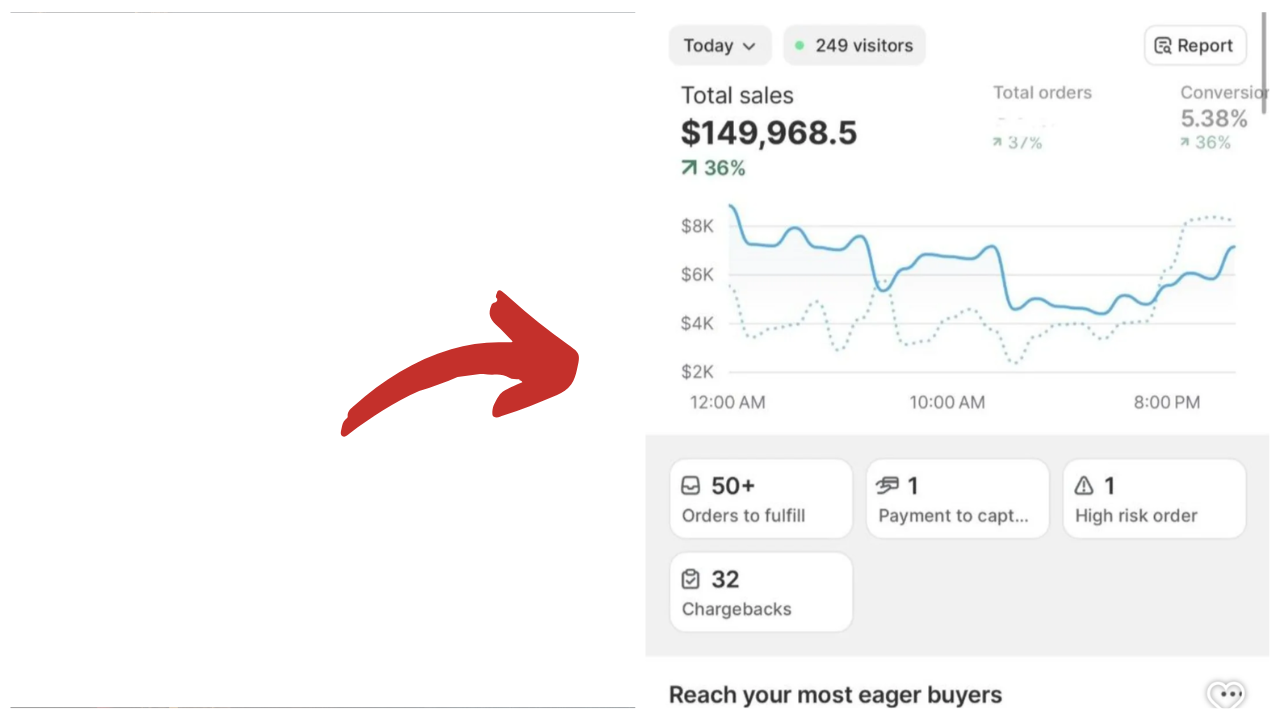Click the clipboard icon on Chargebacks

(691, 579)
